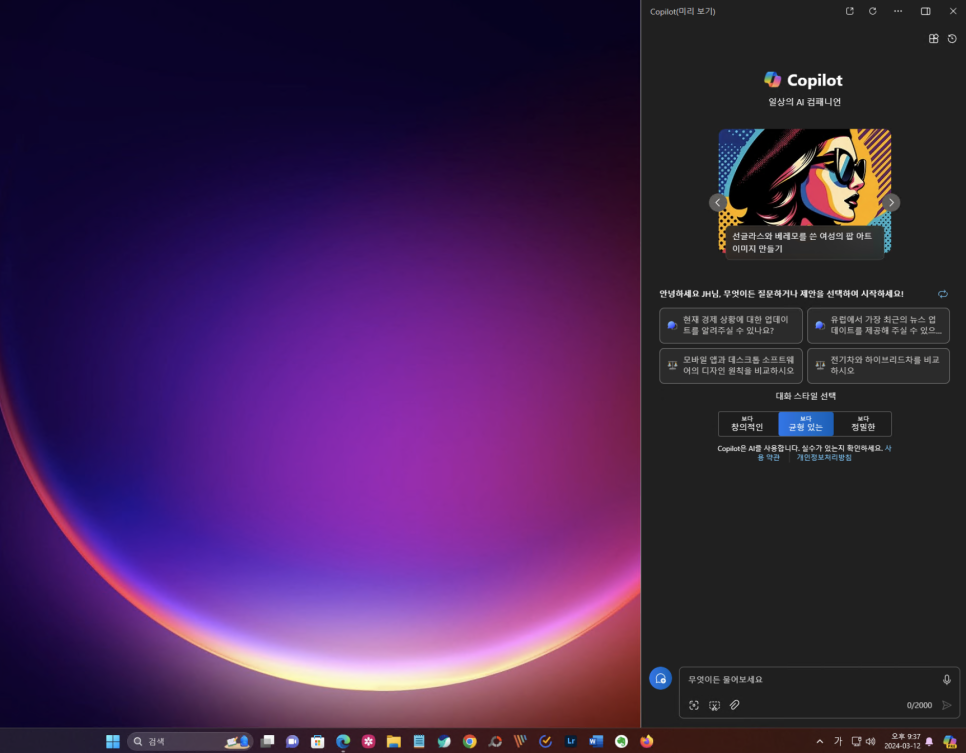Open Notepad from taskbar
The height and width of the screenshot is (753, 966).
pyautogui.click(x=419, y=741)
